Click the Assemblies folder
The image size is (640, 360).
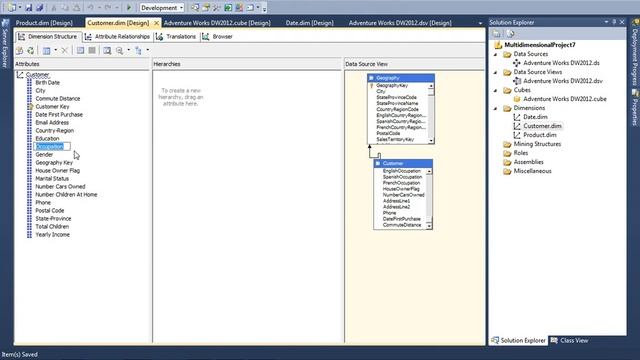528,162
